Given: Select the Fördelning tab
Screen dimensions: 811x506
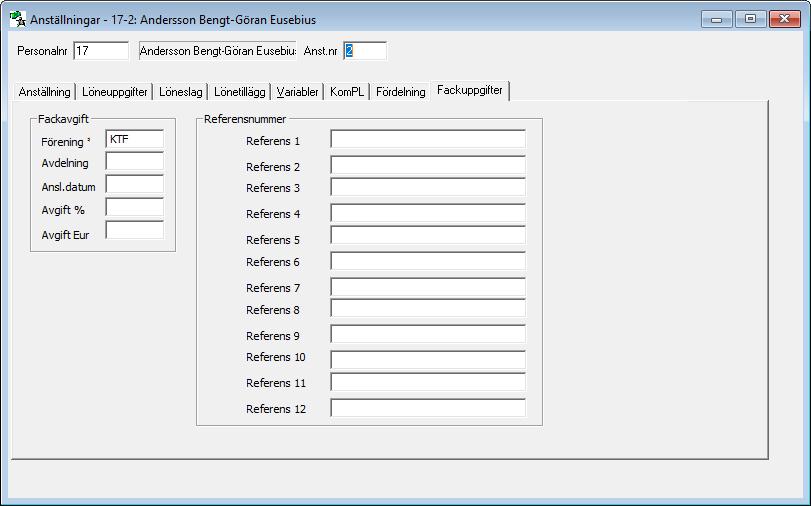Looking at the screenshot, I should [x=400, y=92].
